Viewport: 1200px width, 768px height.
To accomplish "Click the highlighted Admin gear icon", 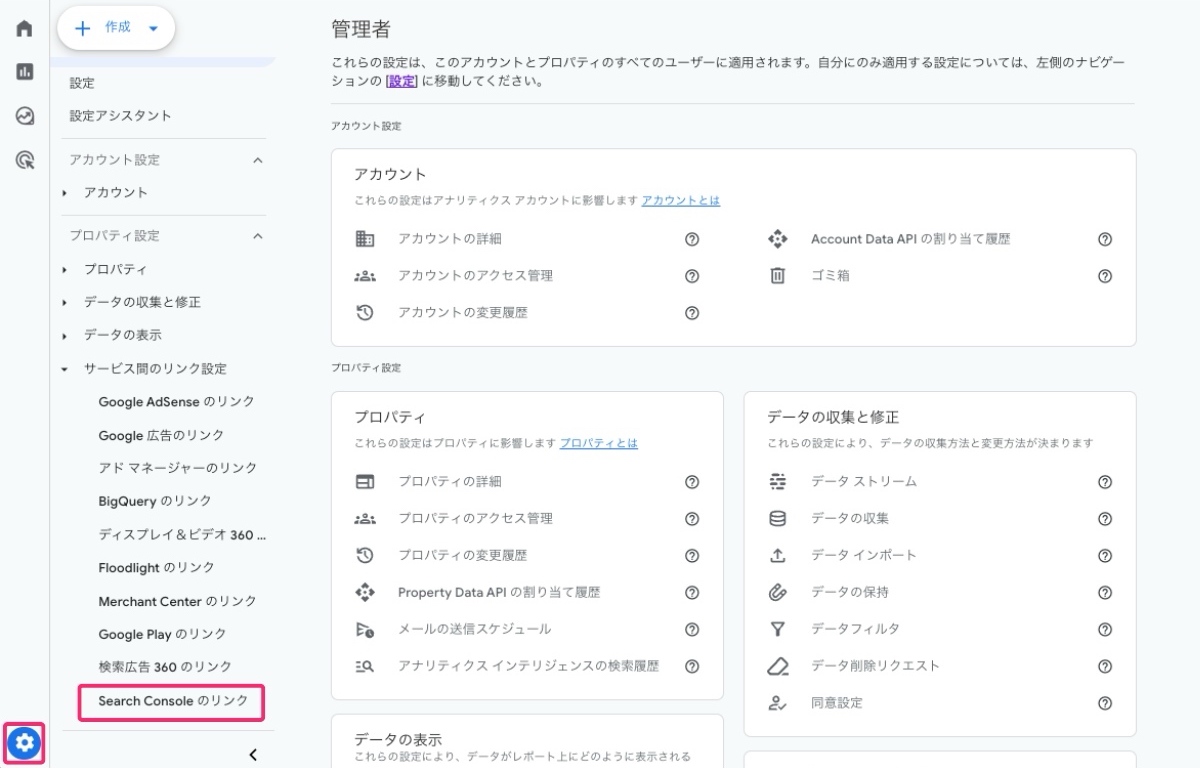I will tap(23, 743).
